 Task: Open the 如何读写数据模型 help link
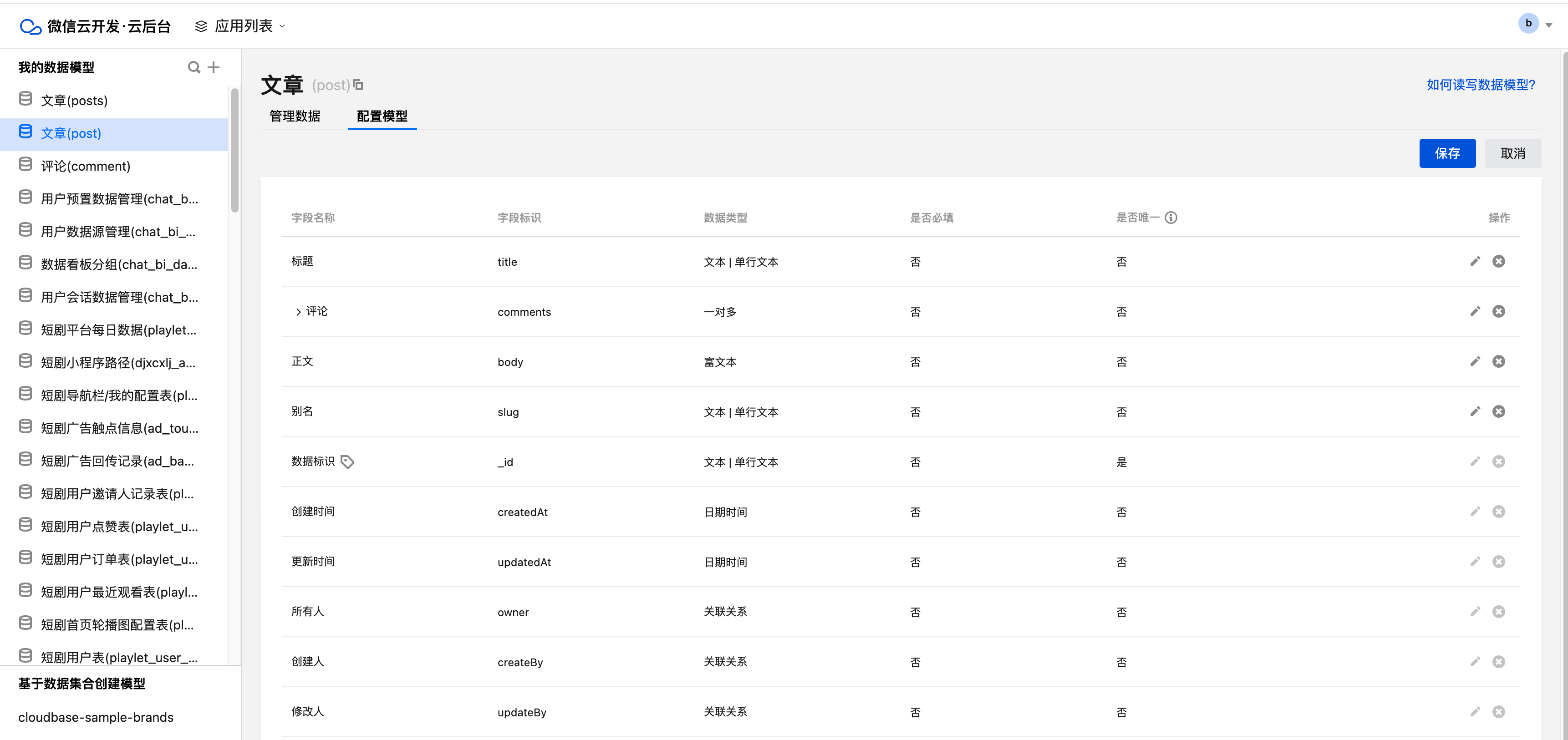coord(1480,85)
